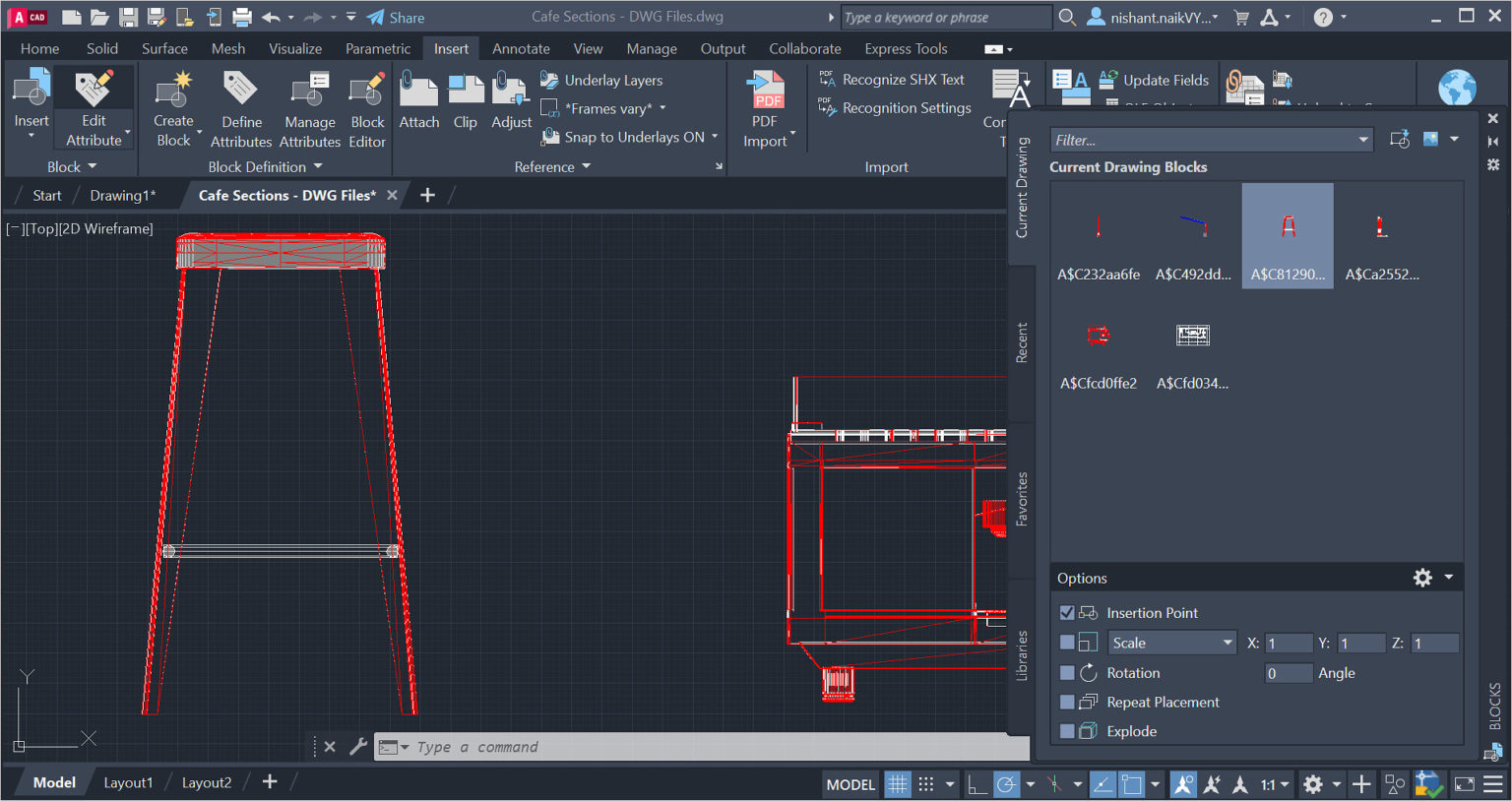Check the Explode option
The height and width of the screenshot is (801, 1512).
(1067, 731)
